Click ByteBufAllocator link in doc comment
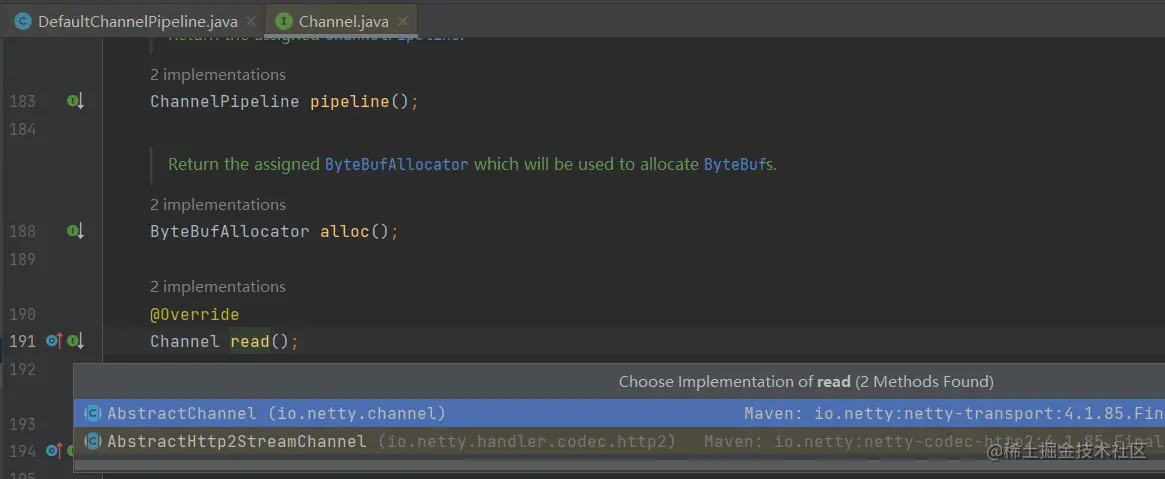1165x479 pixels. 397,164
